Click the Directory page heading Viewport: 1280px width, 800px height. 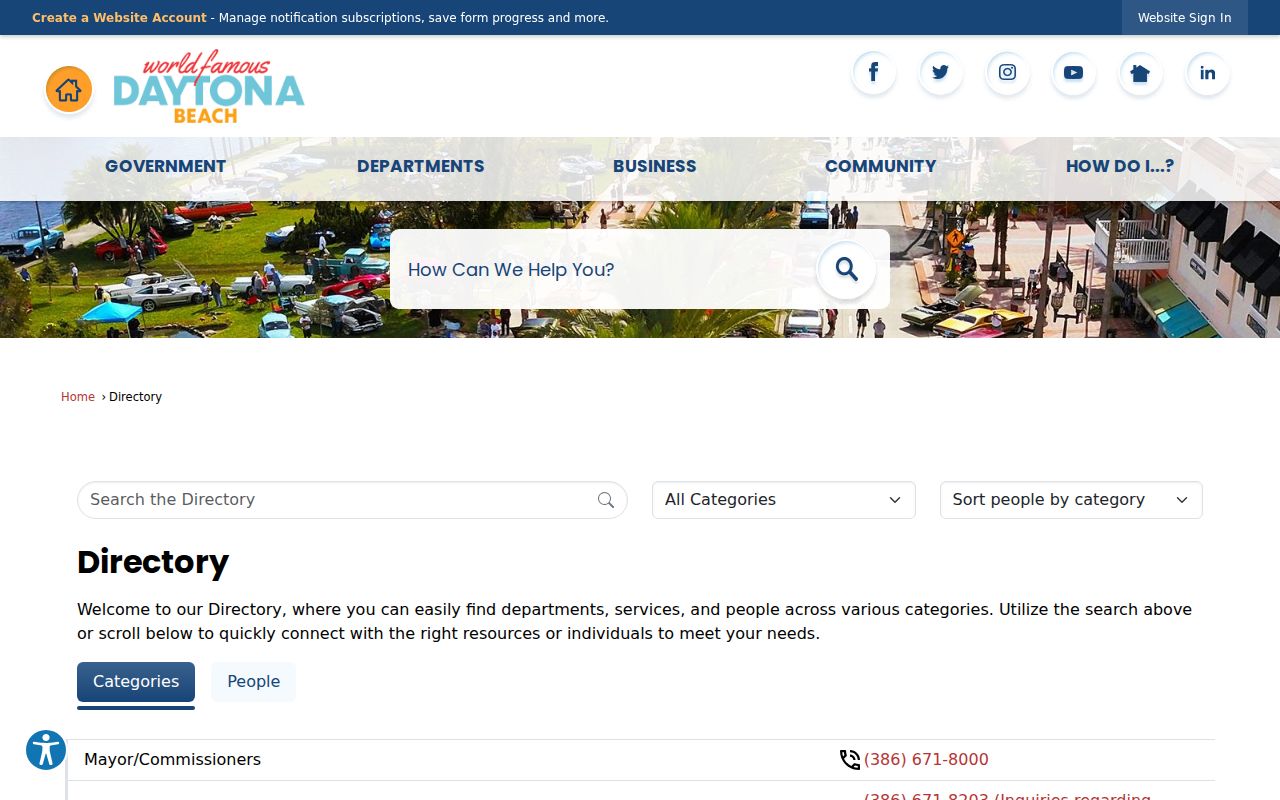153,562
